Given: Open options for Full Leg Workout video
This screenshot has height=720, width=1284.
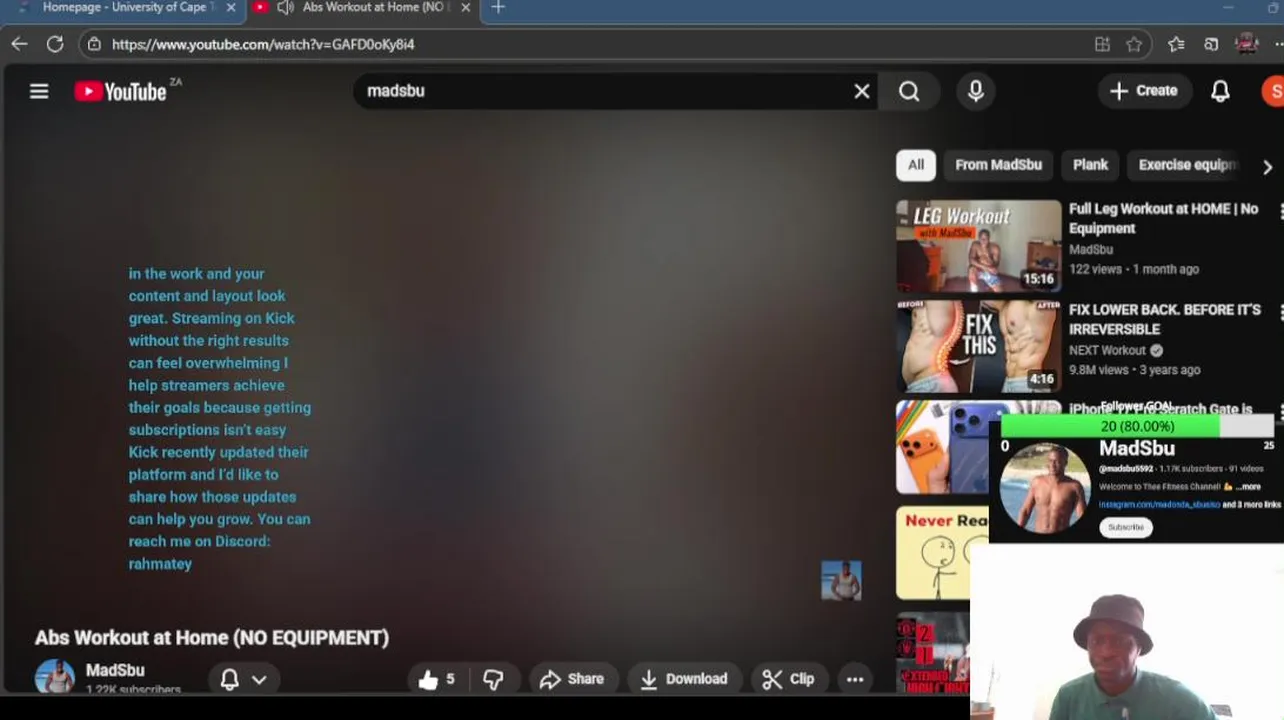Looking at the screenshot, I should [x=1279, y=211].
